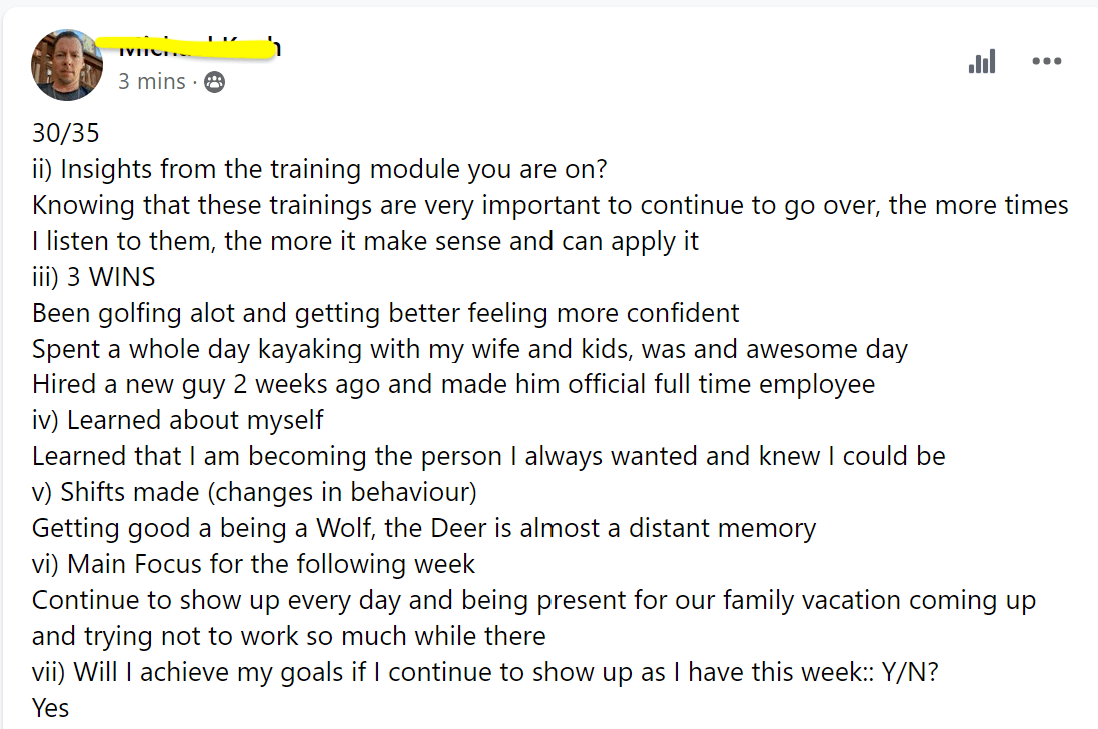This screenshot has height=729, width=1098.
Task: Click the 'Will I achieve my goals' question
Action: [485, 672]
